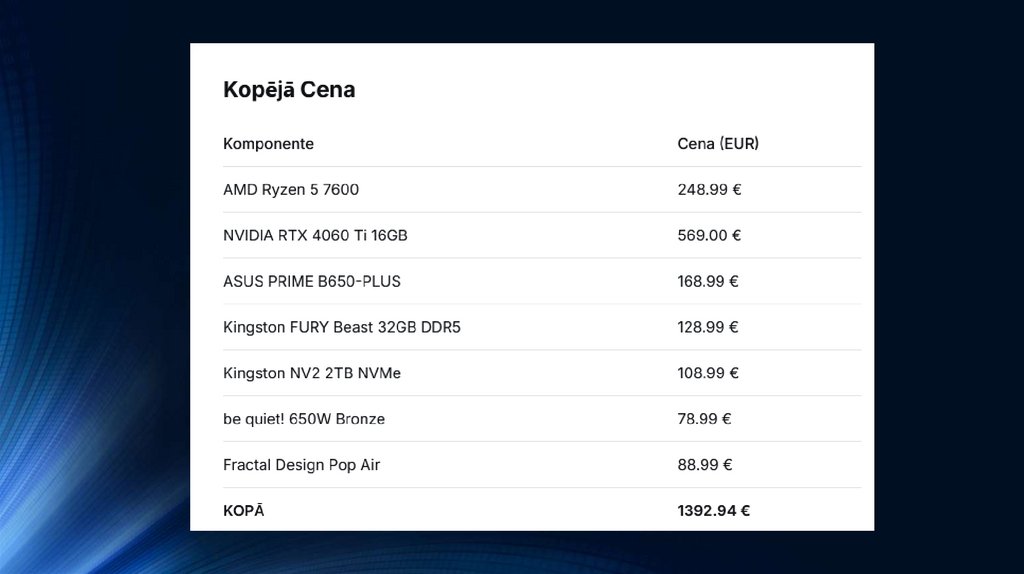Image resolution: width=1024 pixels, height=574 pixels.
Task: Select NVIDIA RTX 4060 Ti 16GB
Action: click(315, 236)
